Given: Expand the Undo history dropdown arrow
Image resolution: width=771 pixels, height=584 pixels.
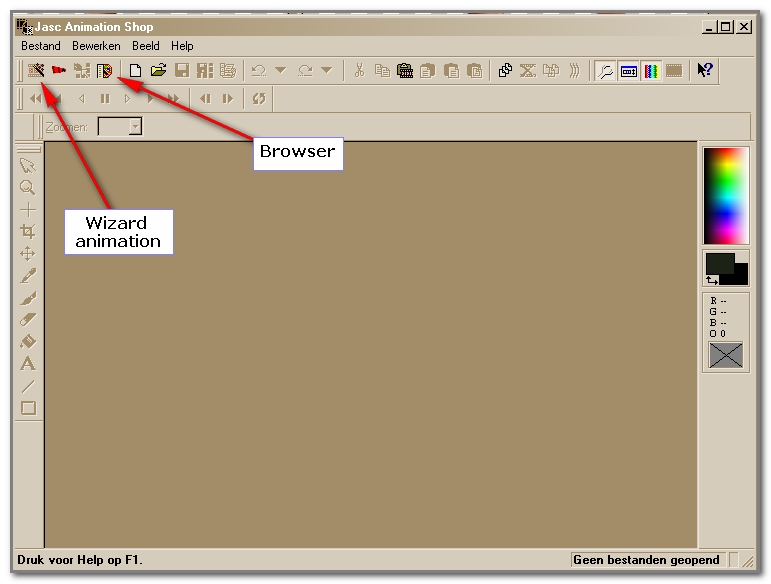Looking at the screenshot, I should (280, 70).
